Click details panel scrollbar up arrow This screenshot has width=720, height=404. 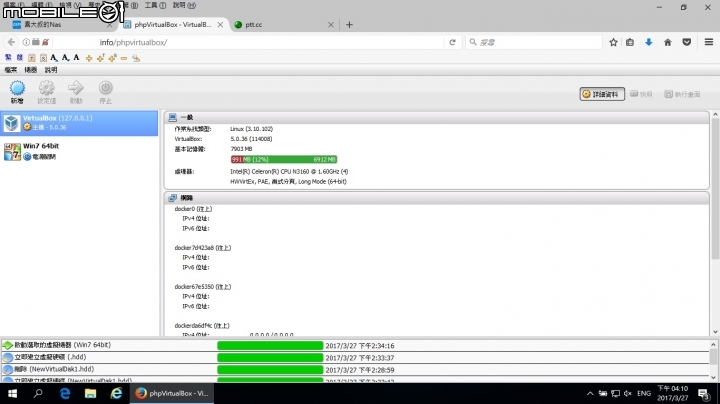715,114
